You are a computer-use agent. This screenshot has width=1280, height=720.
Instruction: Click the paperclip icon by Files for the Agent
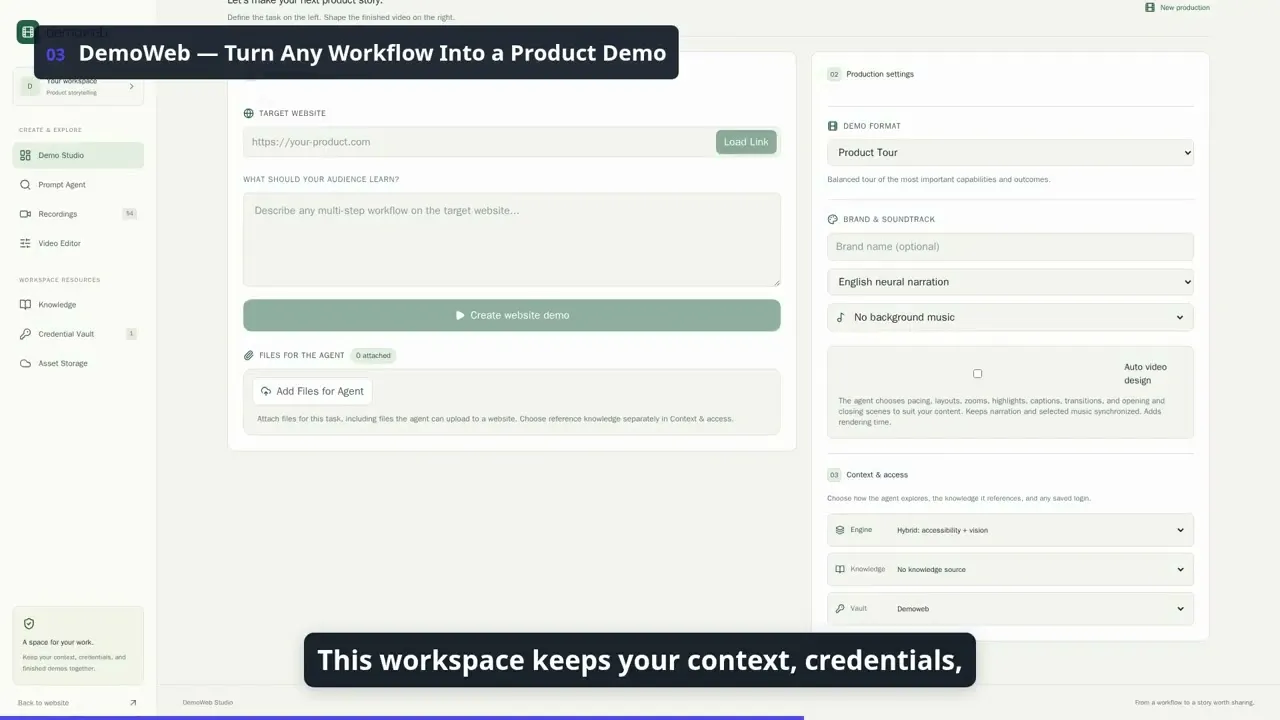point(249,355)
